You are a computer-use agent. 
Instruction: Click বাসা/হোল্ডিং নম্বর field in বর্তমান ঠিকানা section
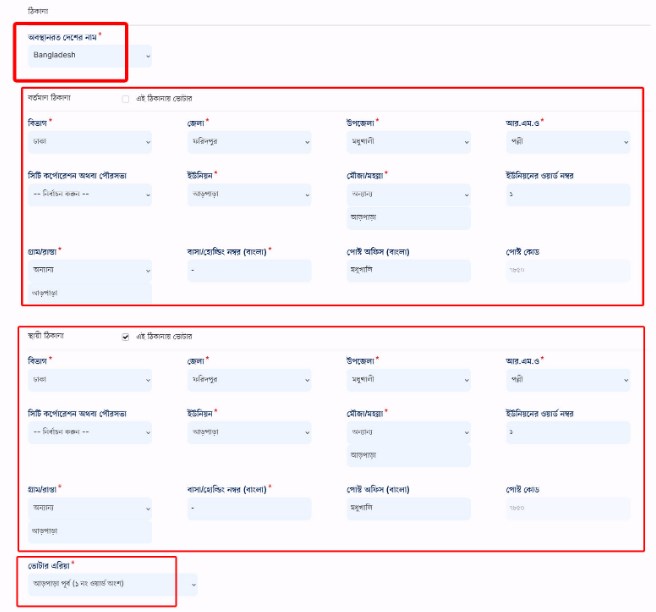click(249, 270)
